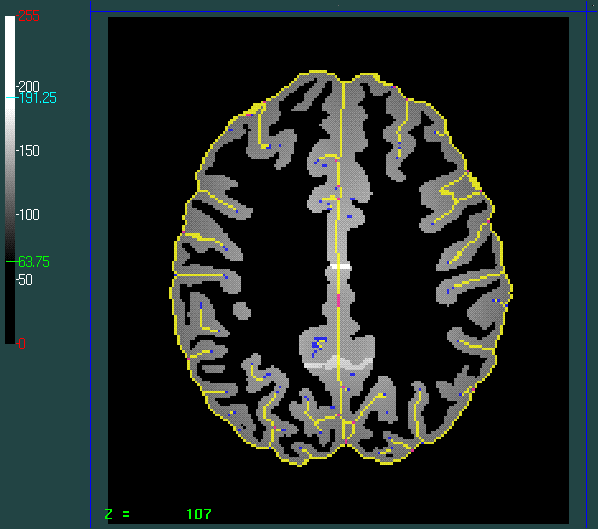Click the 200 tick on the intensity scale
598x529 pixels.
[29, 86]
